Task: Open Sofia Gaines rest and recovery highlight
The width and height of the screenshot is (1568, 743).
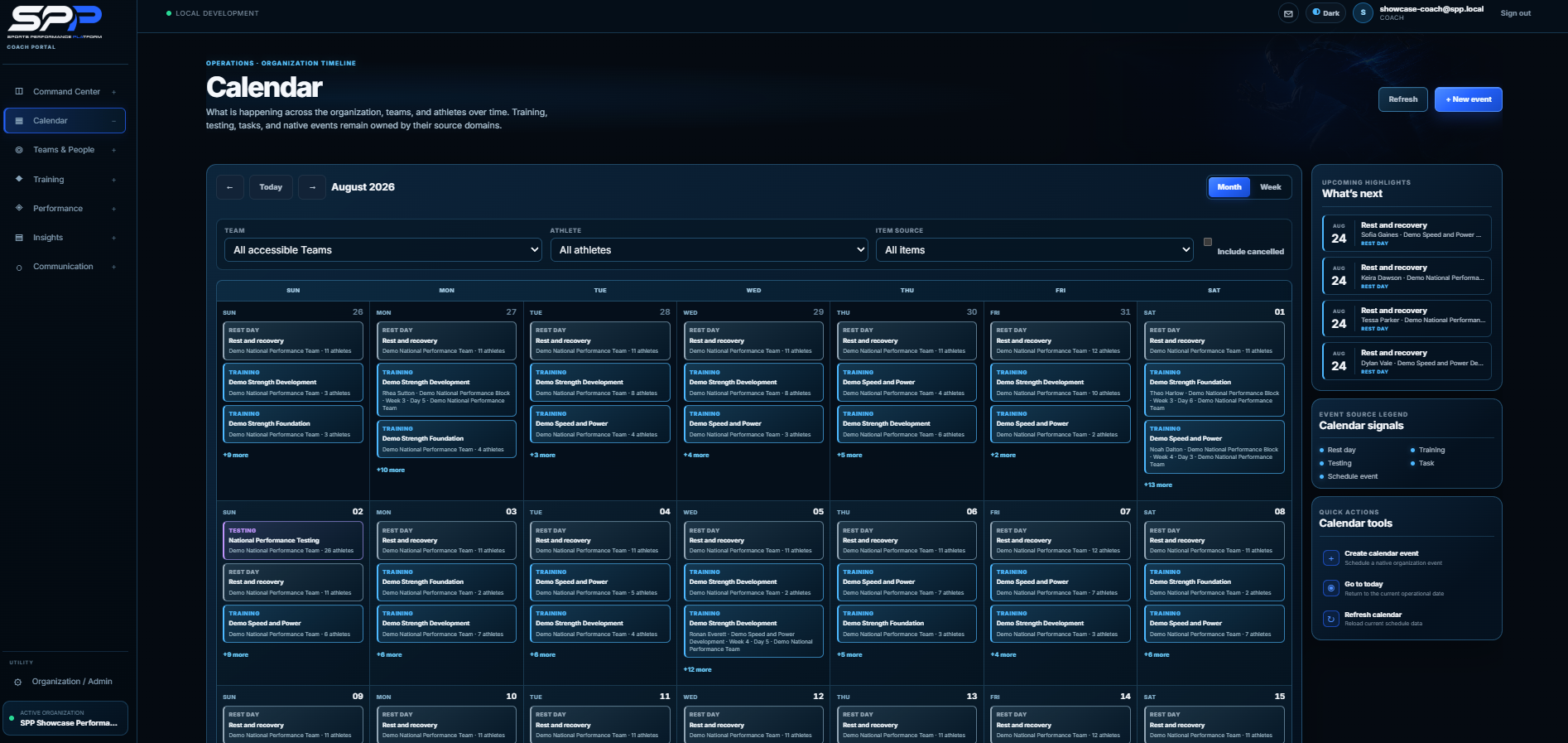Action: pyautogui.click(x=1407, y=234)
